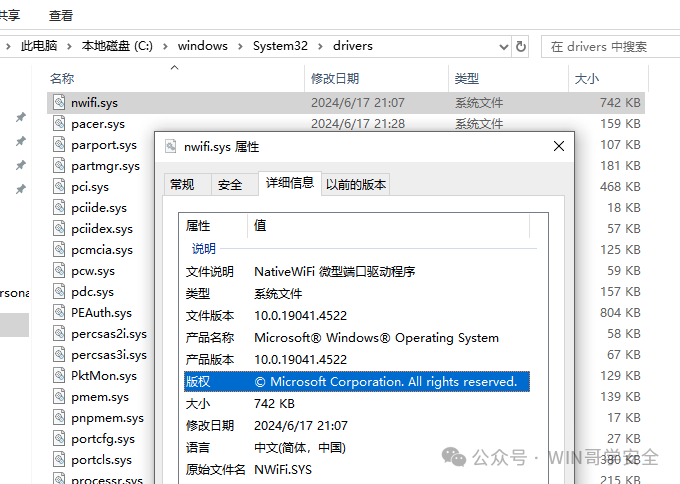The height and width of the screenshot is (484, 680).
Task: Click the first quick access pin icon
Action: point(20,117)
